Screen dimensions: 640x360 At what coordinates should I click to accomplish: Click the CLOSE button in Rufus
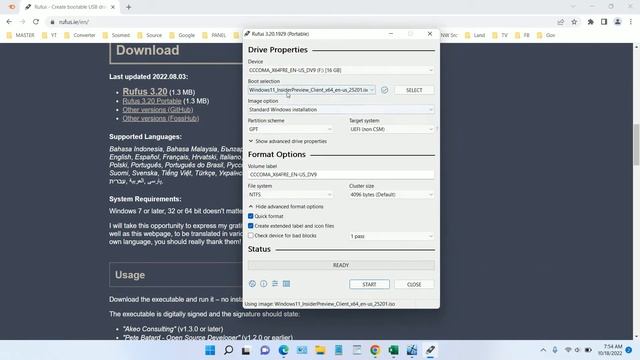tap(414, 284)
